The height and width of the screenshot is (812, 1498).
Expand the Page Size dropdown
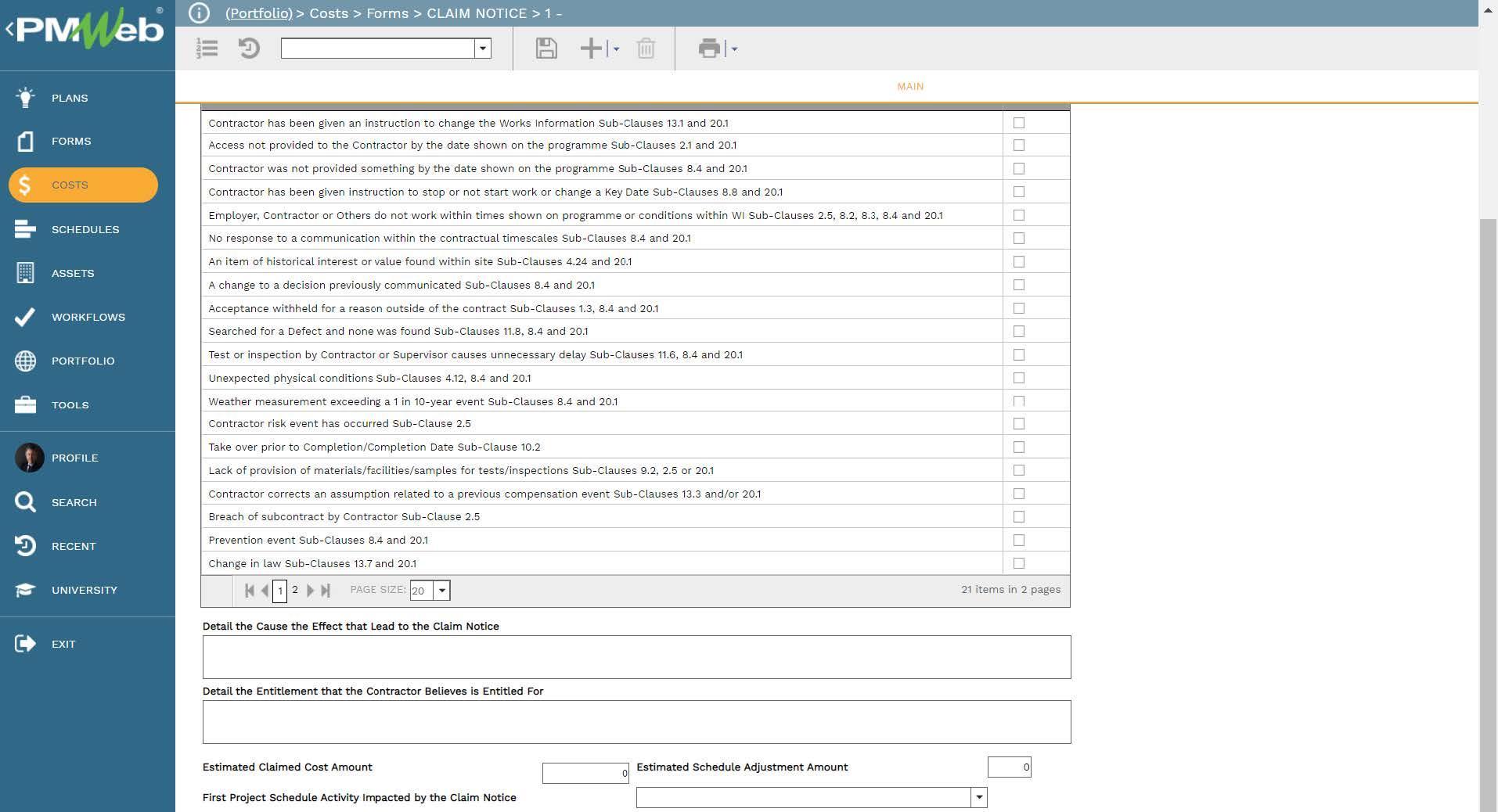click(442, 591)
